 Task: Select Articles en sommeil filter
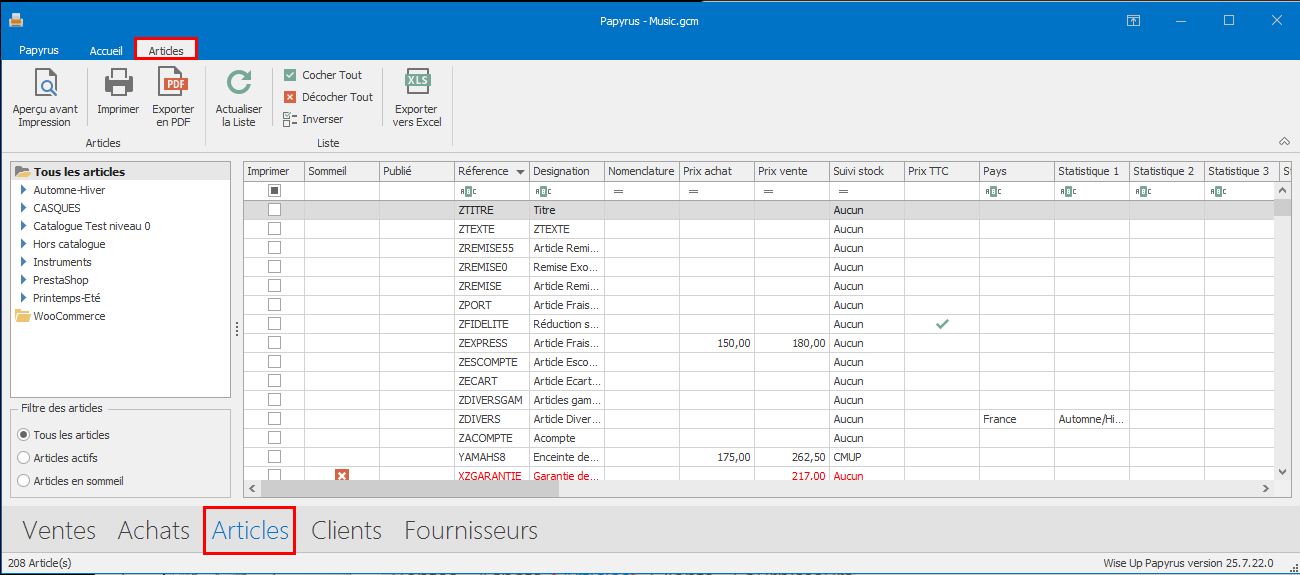pos(25,481)
